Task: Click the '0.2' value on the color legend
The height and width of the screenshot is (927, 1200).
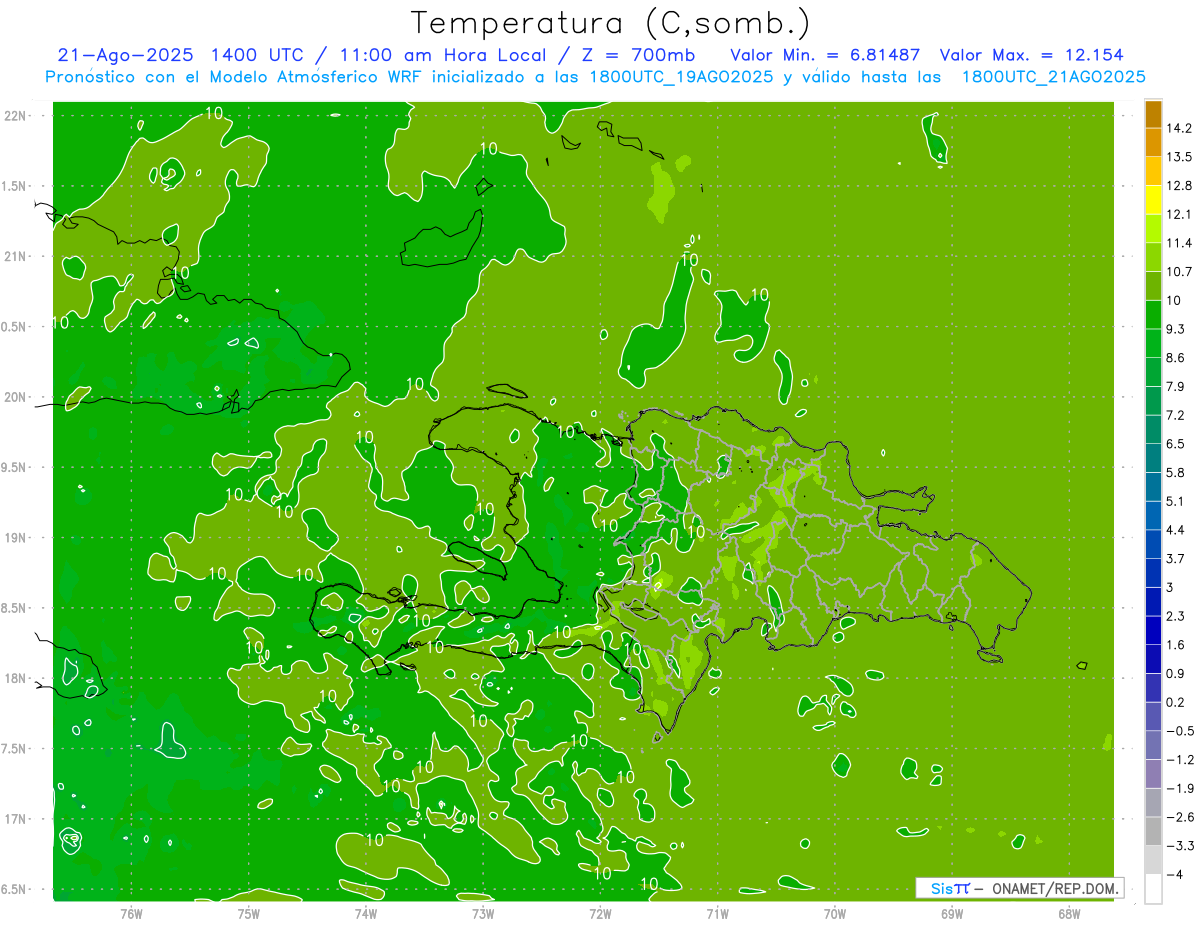Action: pos(1176,702)
